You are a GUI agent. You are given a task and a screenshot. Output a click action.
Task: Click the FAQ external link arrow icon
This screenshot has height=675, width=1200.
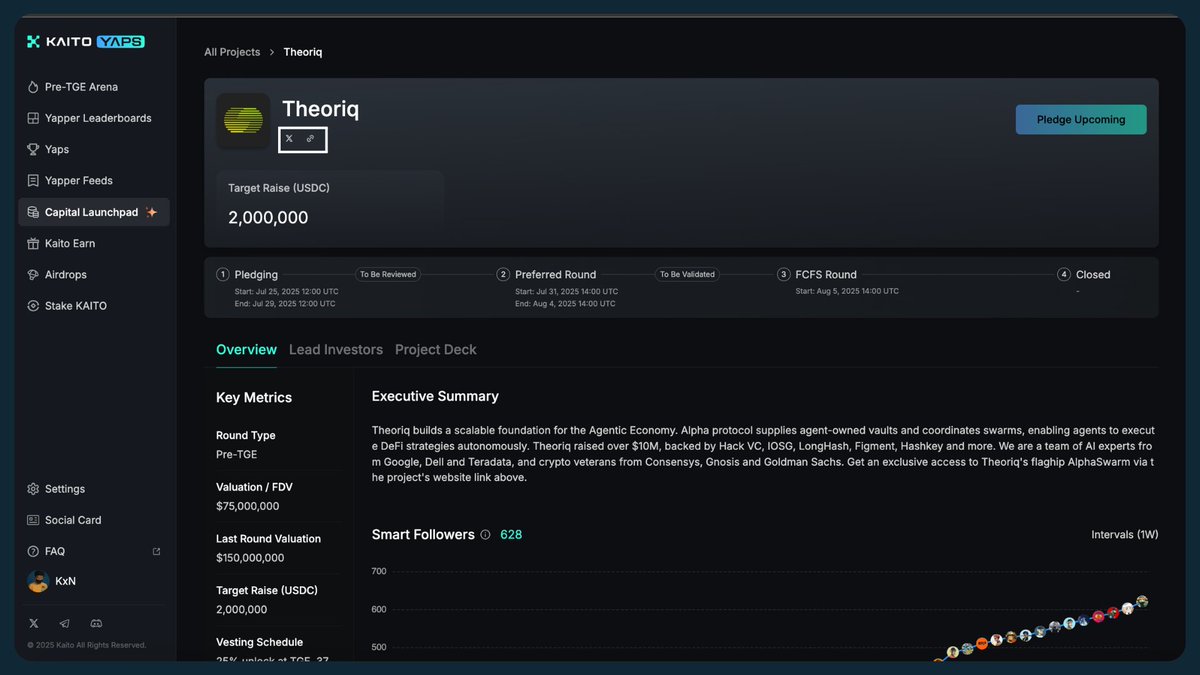pyautogui.click(x=156, y=551)
